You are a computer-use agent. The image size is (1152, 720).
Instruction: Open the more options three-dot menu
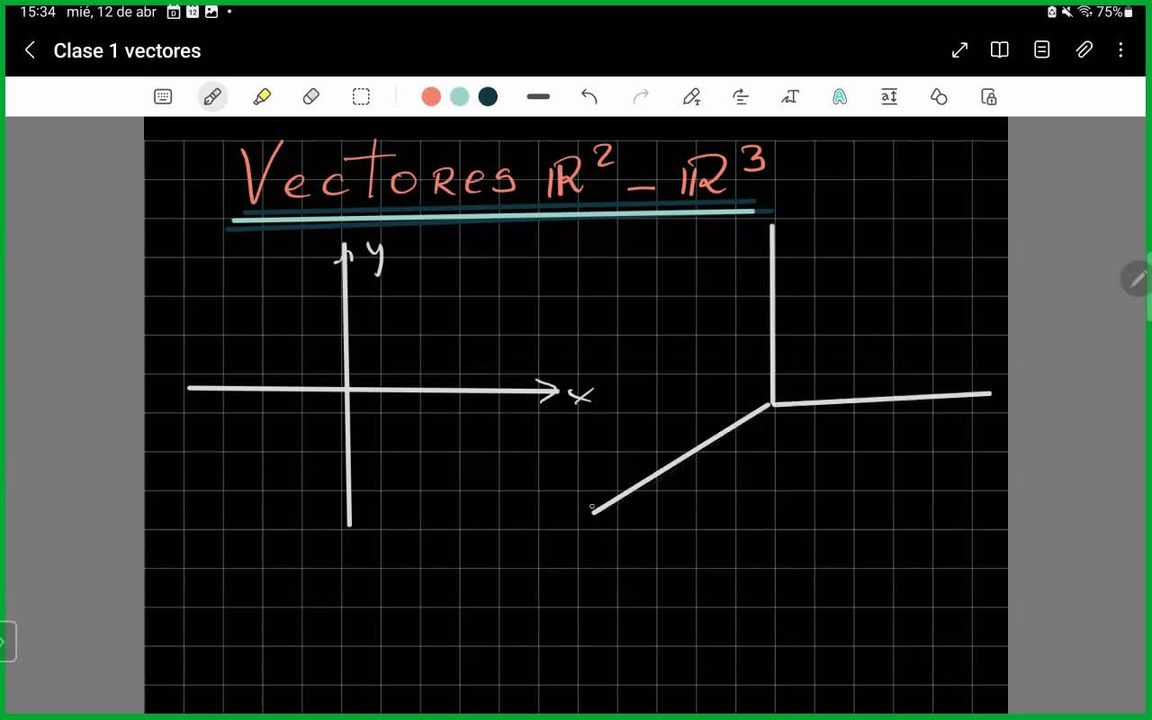1120,50
